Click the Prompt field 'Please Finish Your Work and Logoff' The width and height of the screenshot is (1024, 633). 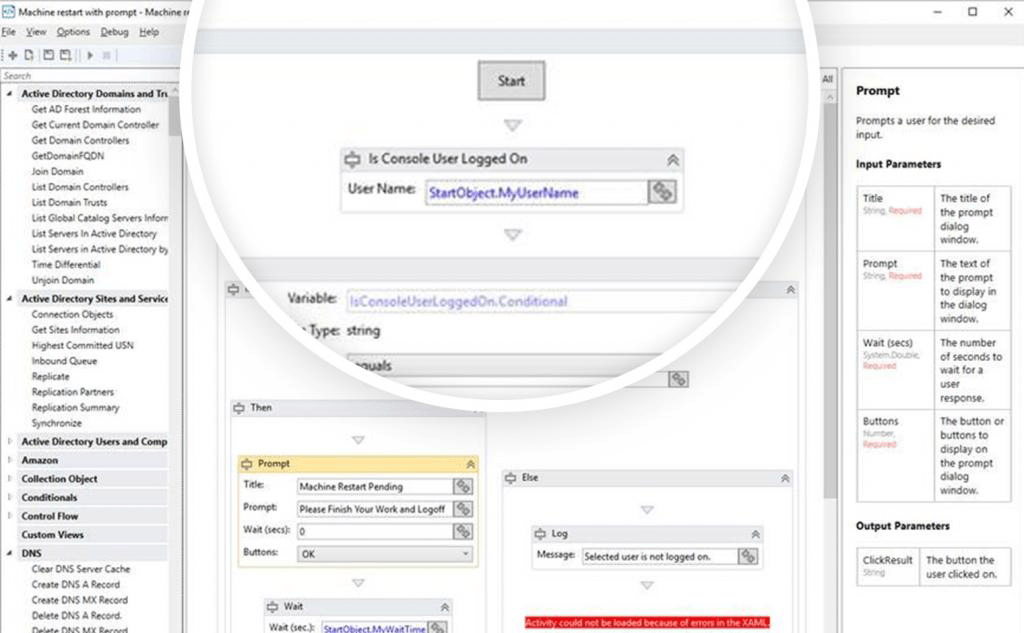pyautogui.click(x=375, y=509)
